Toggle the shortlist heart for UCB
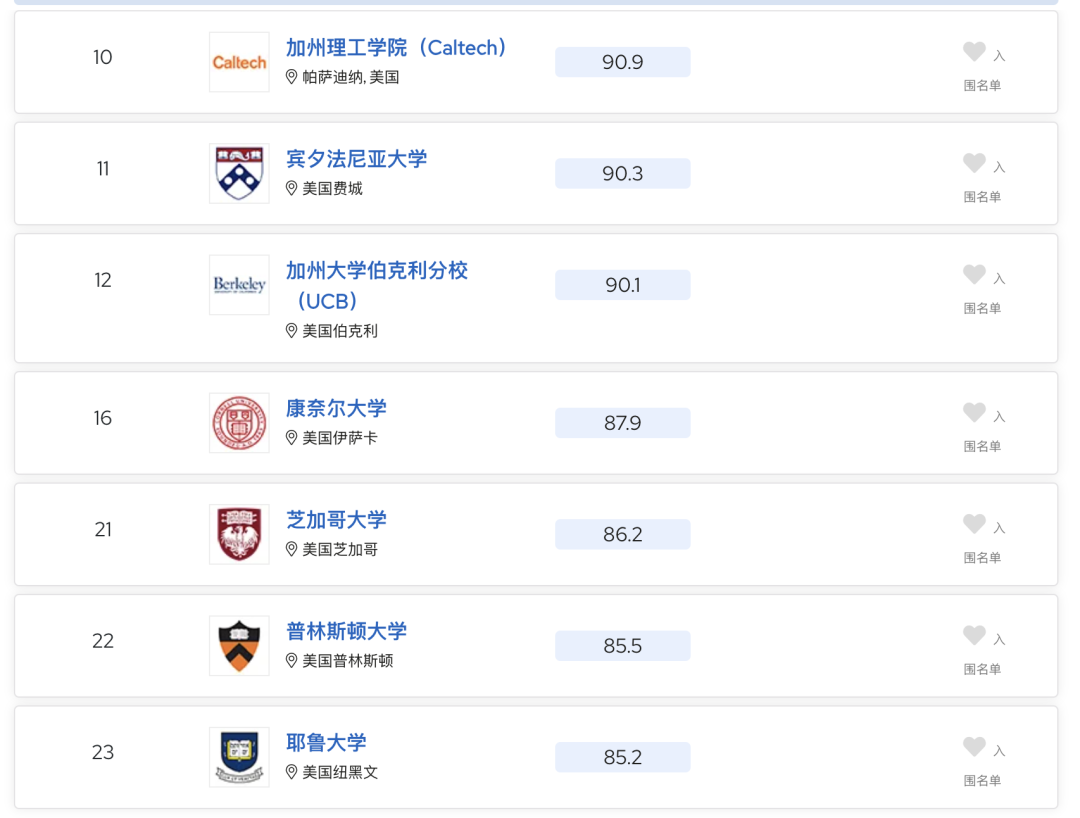This screenshot has width=1080, height=818. pos(974,275)
